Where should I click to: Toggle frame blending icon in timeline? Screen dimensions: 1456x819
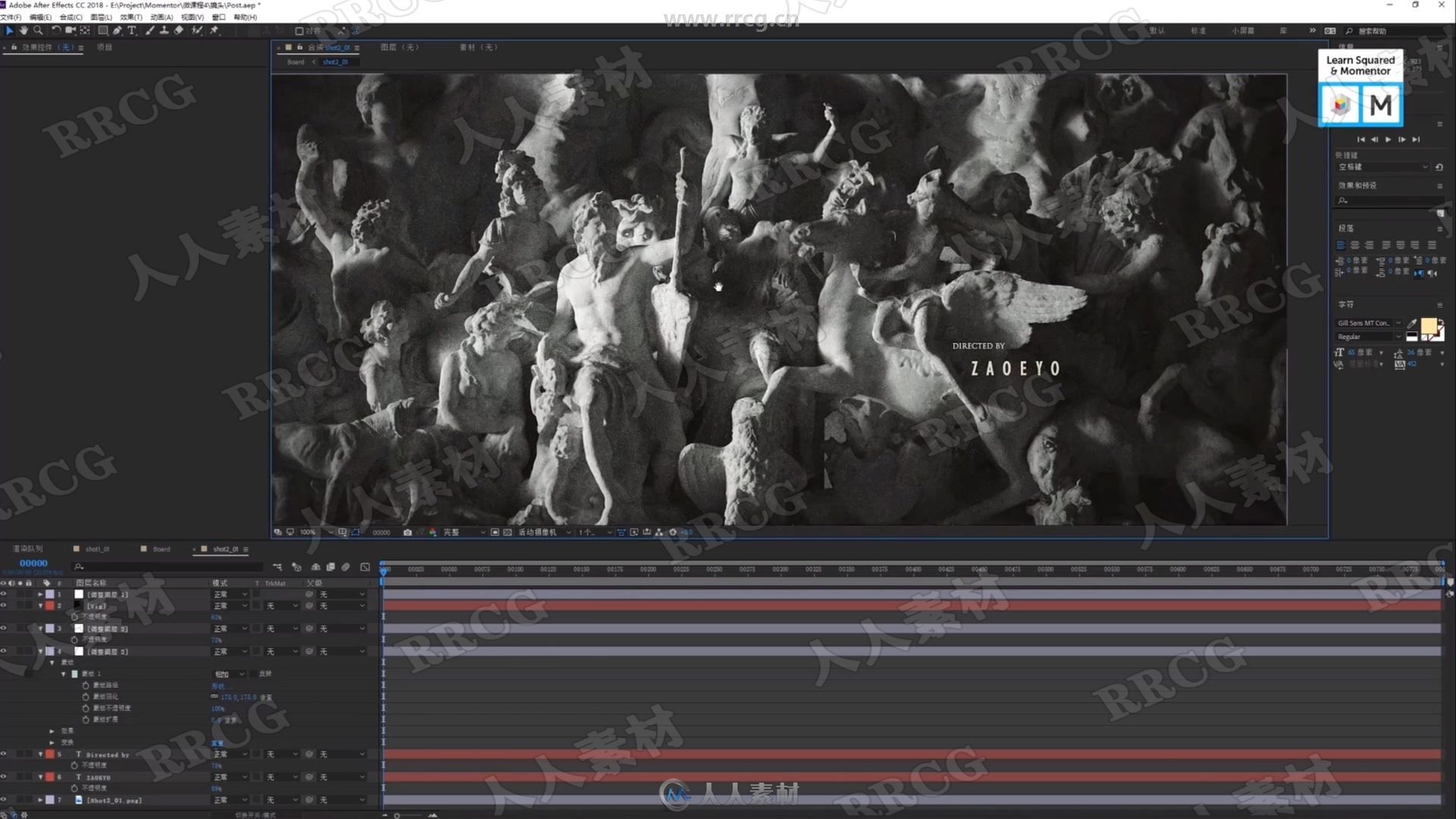click(x=331, y=566)
